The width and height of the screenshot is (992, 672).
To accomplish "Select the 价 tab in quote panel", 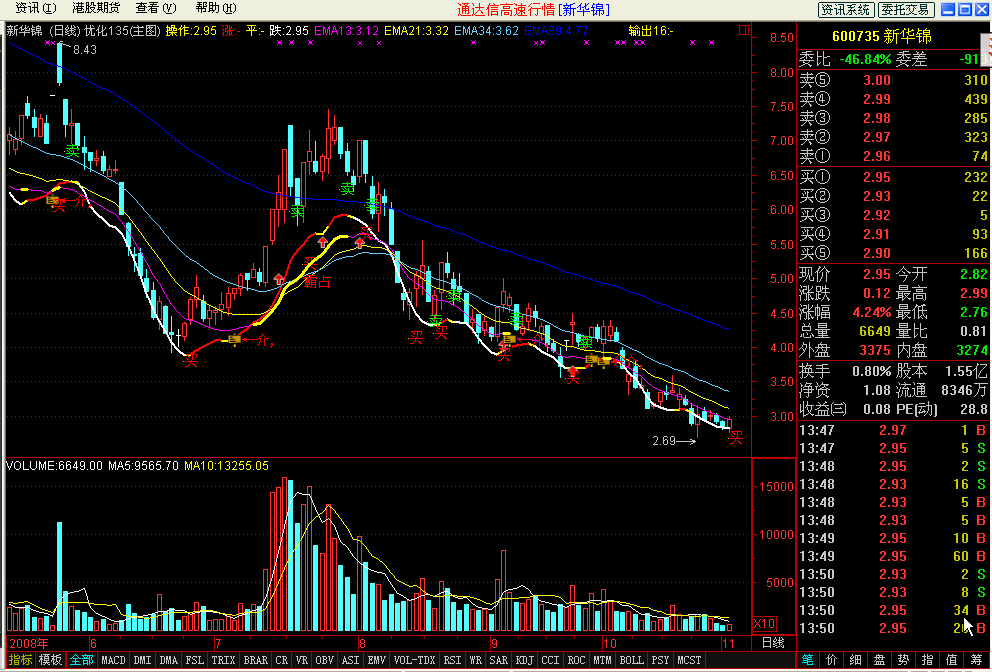I will tap(832, 660).
